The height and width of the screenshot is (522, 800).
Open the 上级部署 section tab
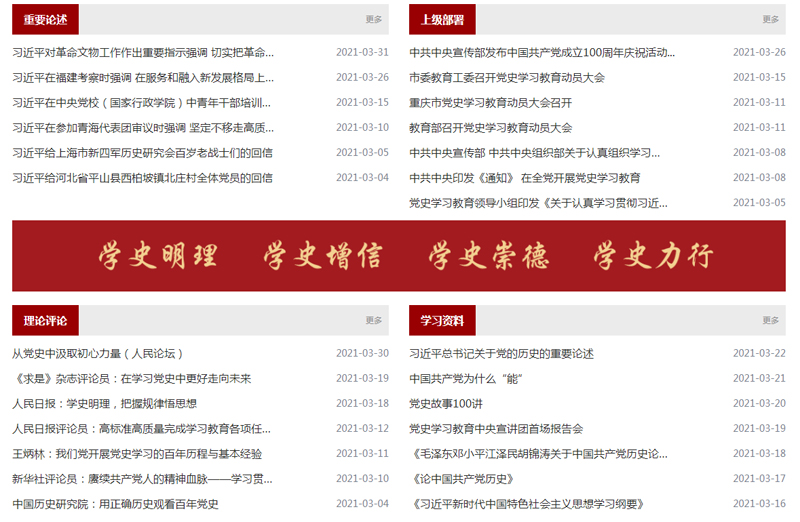click(x=442, y=19)
